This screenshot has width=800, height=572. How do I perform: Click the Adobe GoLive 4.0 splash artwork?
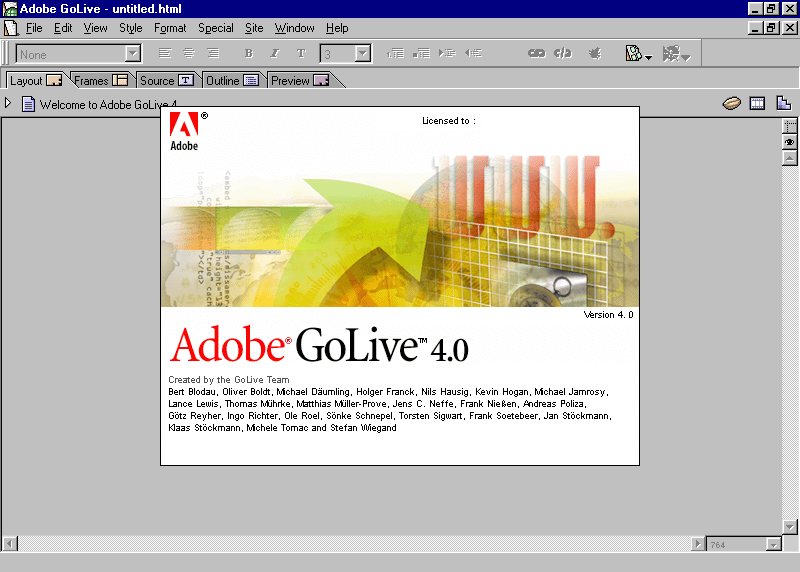tap(400, 231)
